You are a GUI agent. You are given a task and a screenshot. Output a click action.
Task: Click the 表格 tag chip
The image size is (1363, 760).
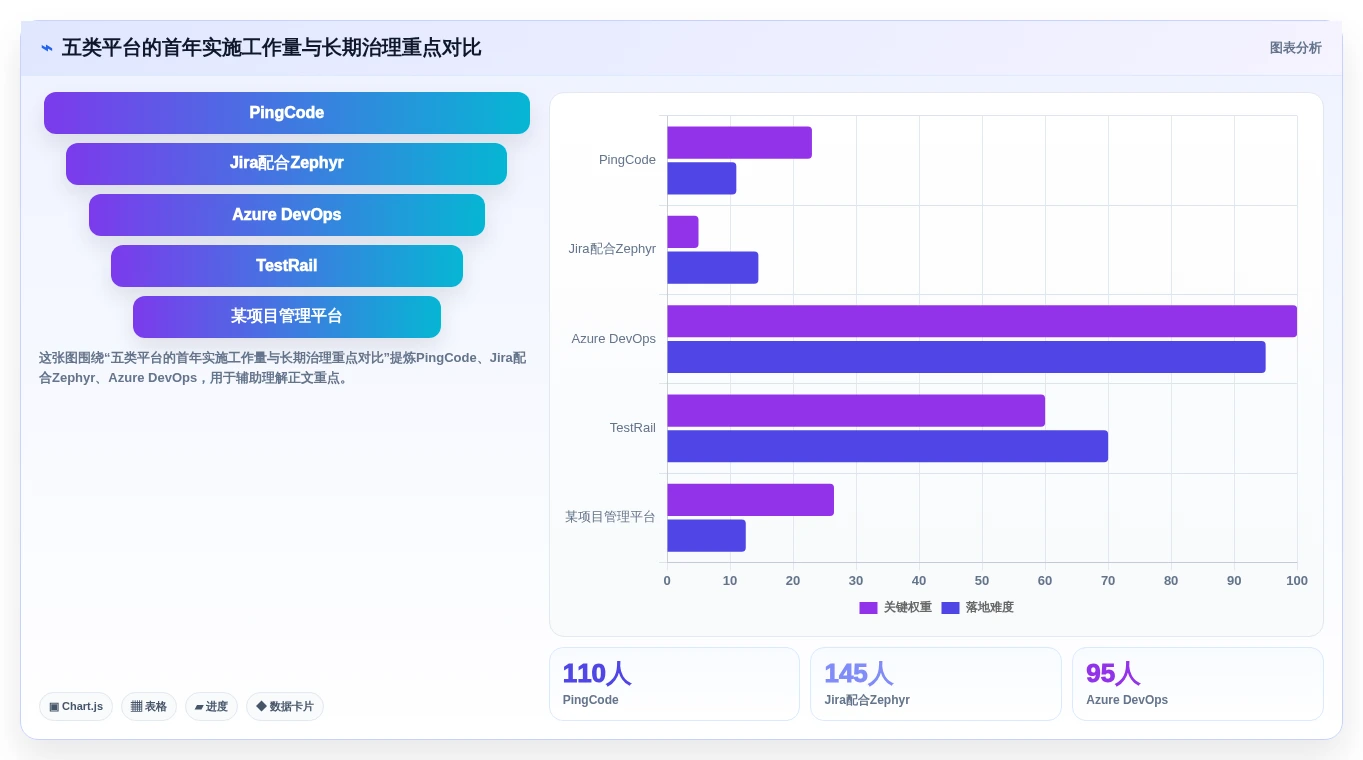coord(149,706)
